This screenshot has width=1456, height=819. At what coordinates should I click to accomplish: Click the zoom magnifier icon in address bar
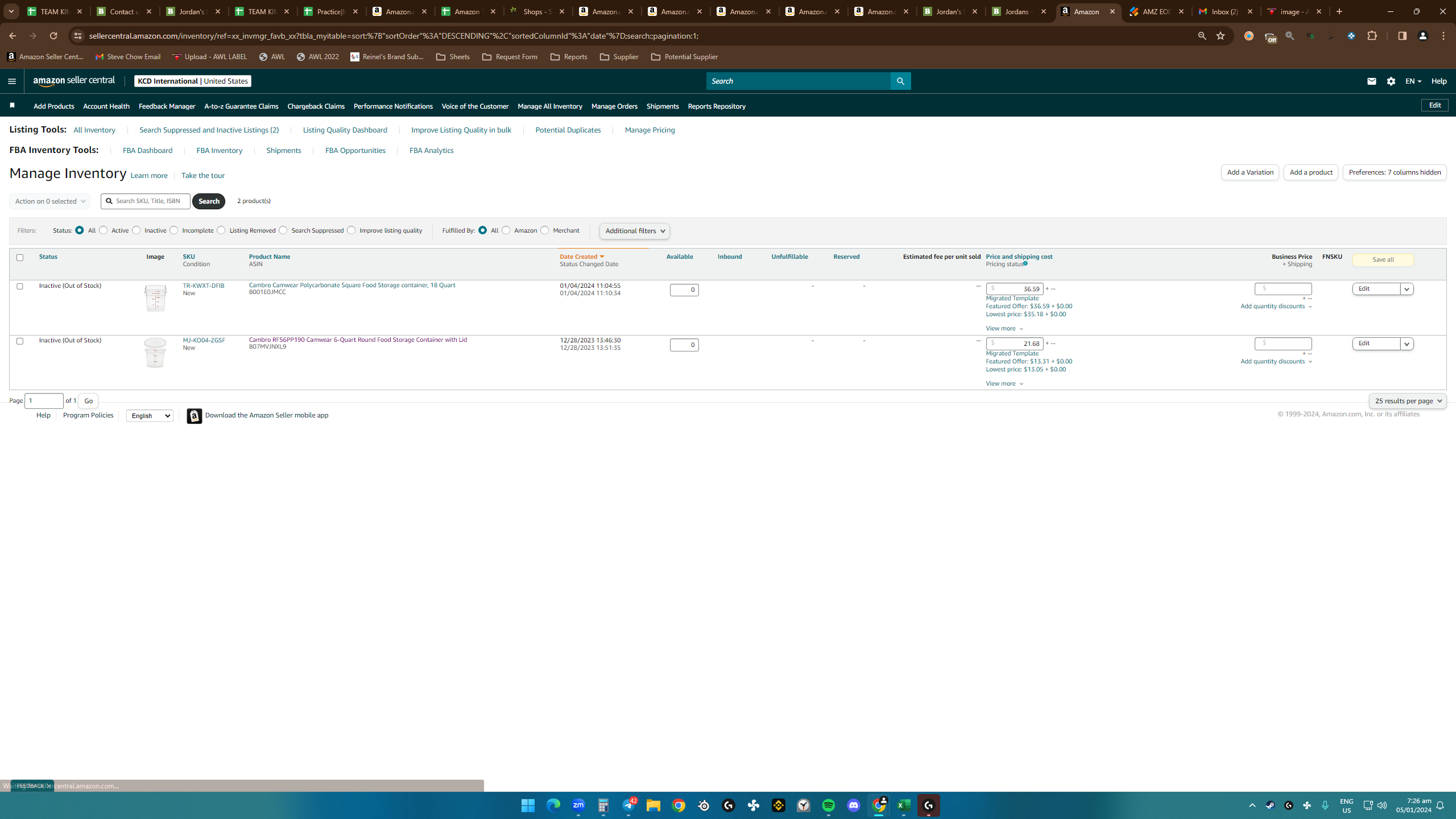tap(1202, 36)
